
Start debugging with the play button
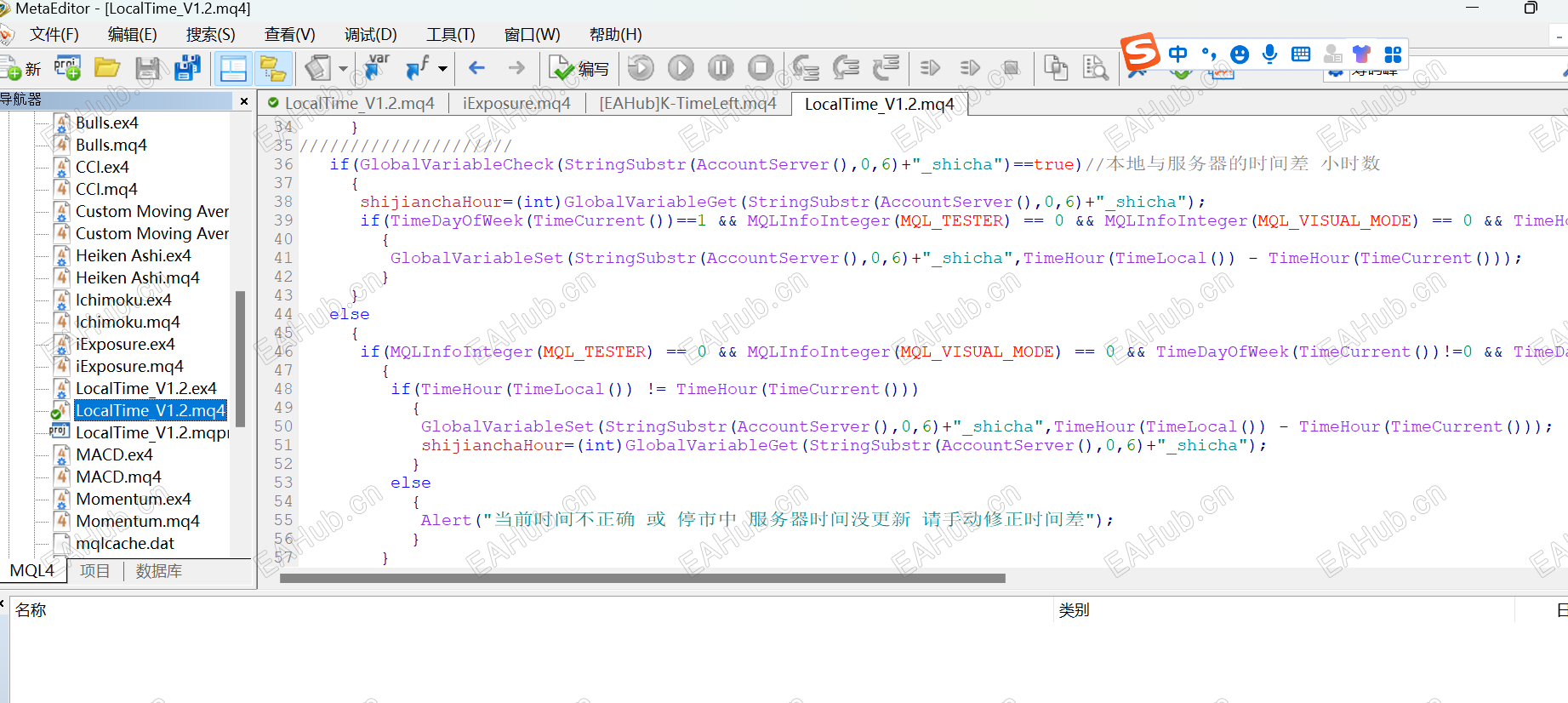(681, 68)
